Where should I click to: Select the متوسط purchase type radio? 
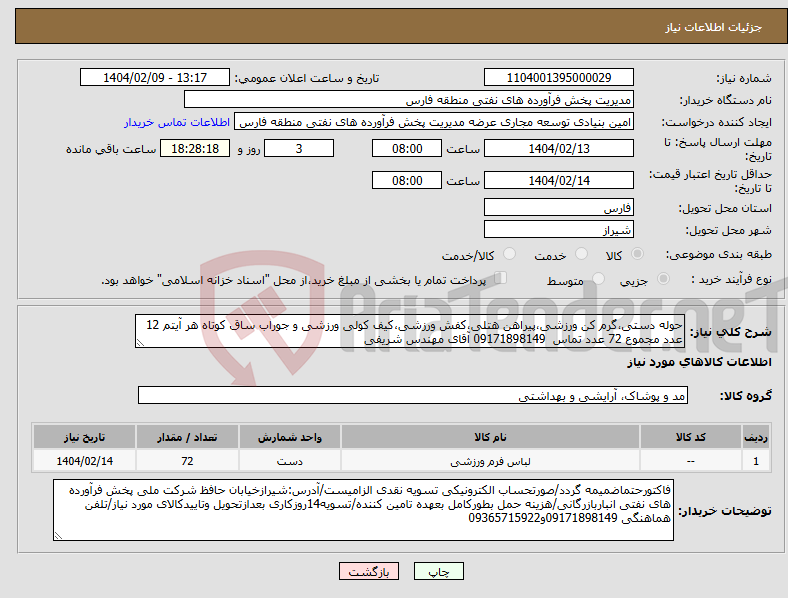tap(599, 278)
